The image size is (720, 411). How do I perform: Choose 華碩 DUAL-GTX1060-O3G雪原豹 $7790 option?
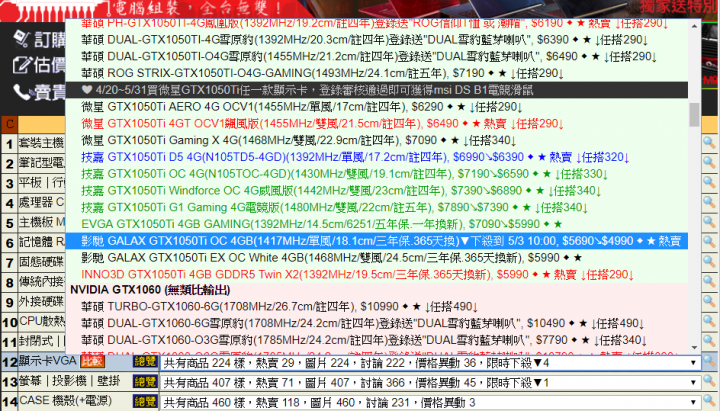coord(377,340)
